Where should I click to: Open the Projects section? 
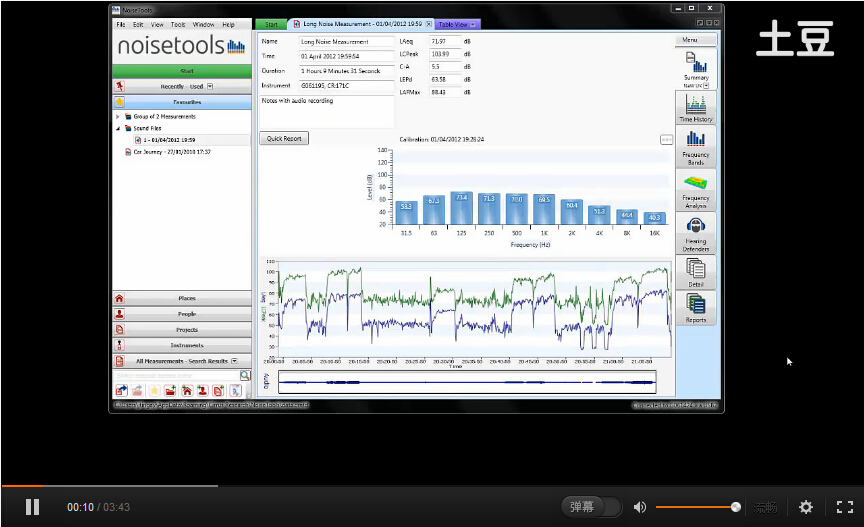click(182, 330)
